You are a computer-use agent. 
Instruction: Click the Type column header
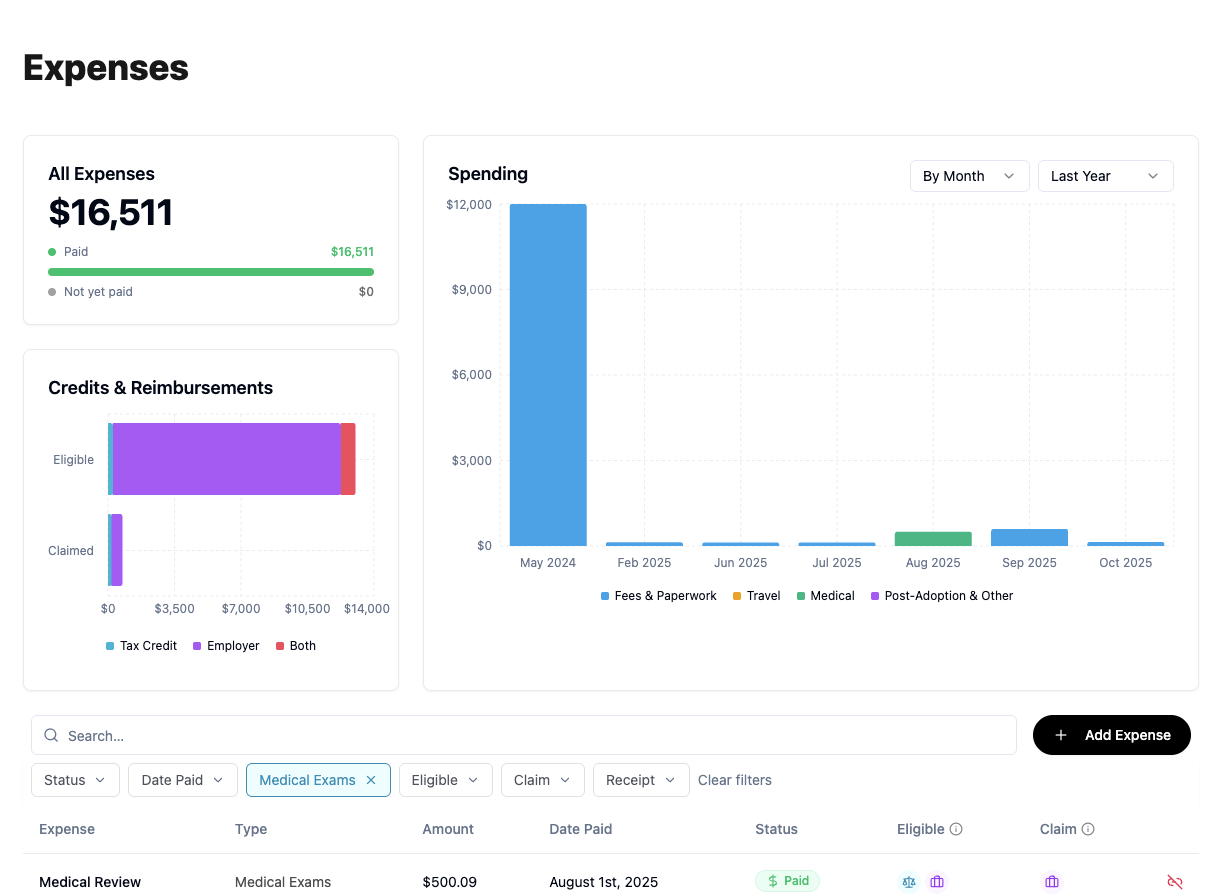pyautogui.click(x=251, y=829)
